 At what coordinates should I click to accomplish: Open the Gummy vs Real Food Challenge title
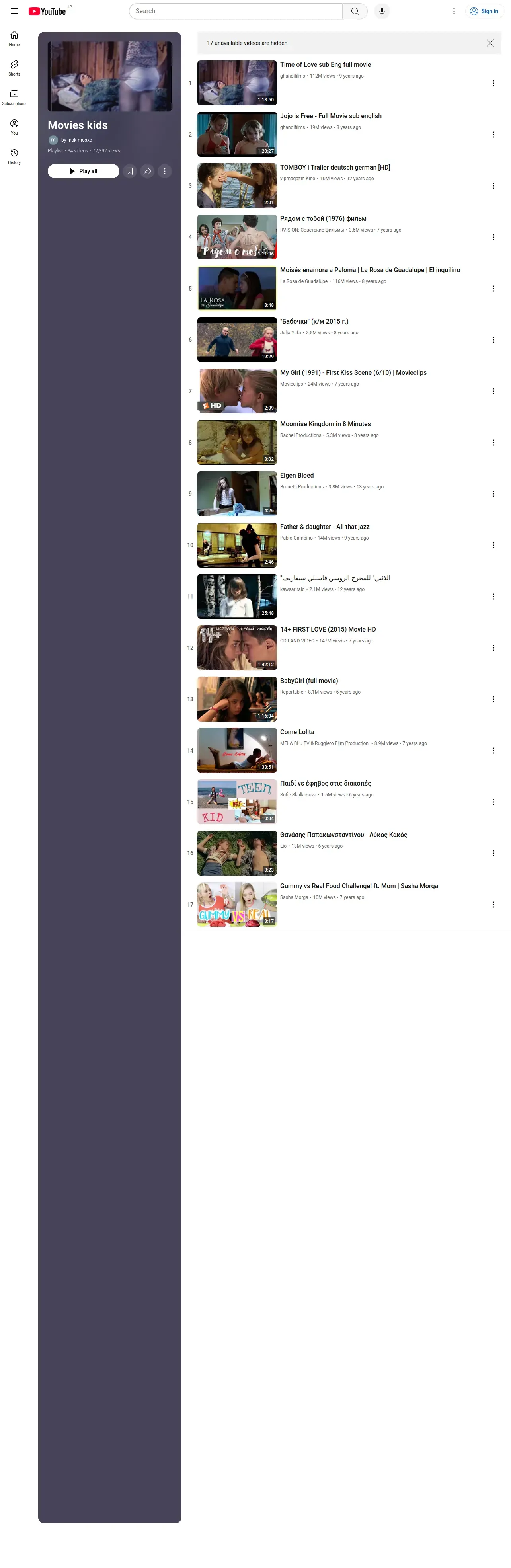(x=359, y=886)
